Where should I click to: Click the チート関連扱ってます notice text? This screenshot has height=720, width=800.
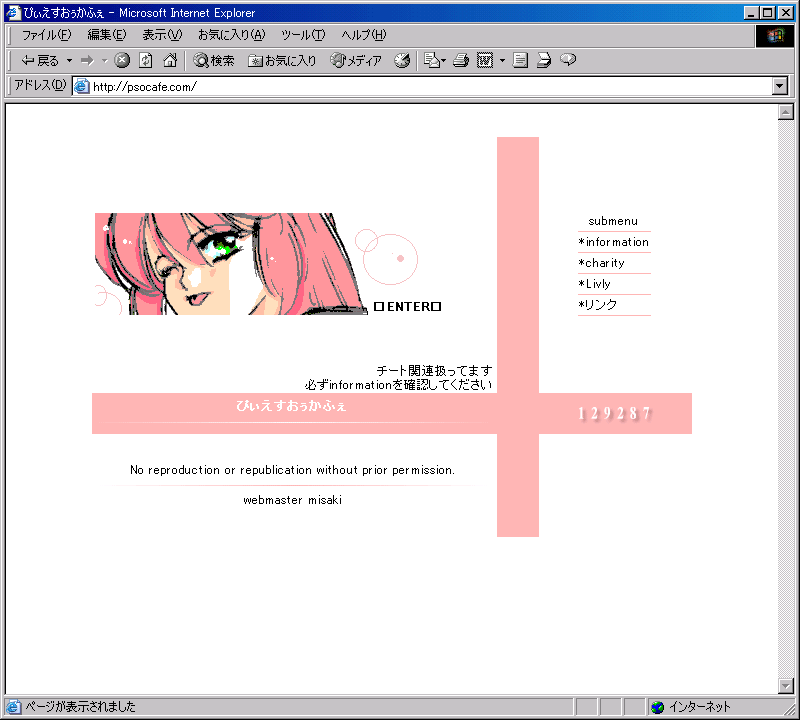point(435,370)
